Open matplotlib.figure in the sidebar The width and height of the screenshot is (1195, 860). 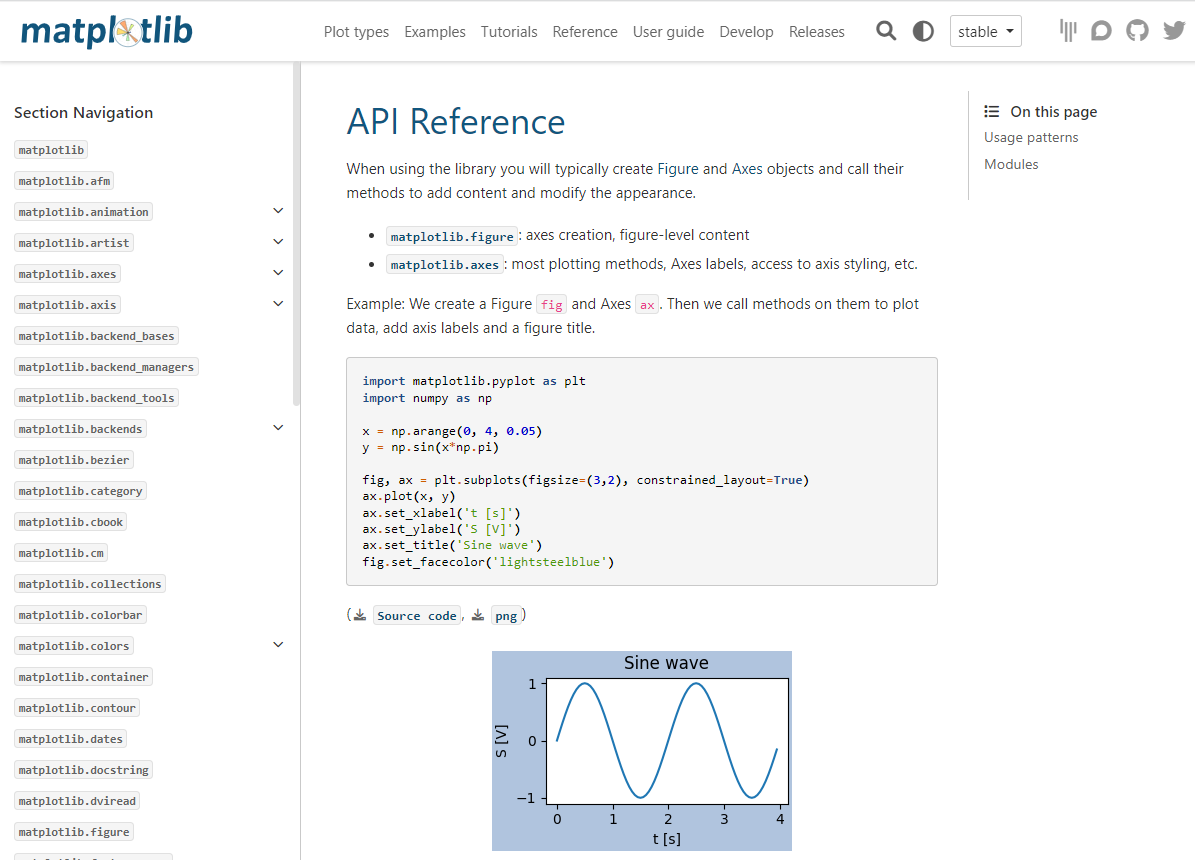pyautogui.click(x=74, y=833)
